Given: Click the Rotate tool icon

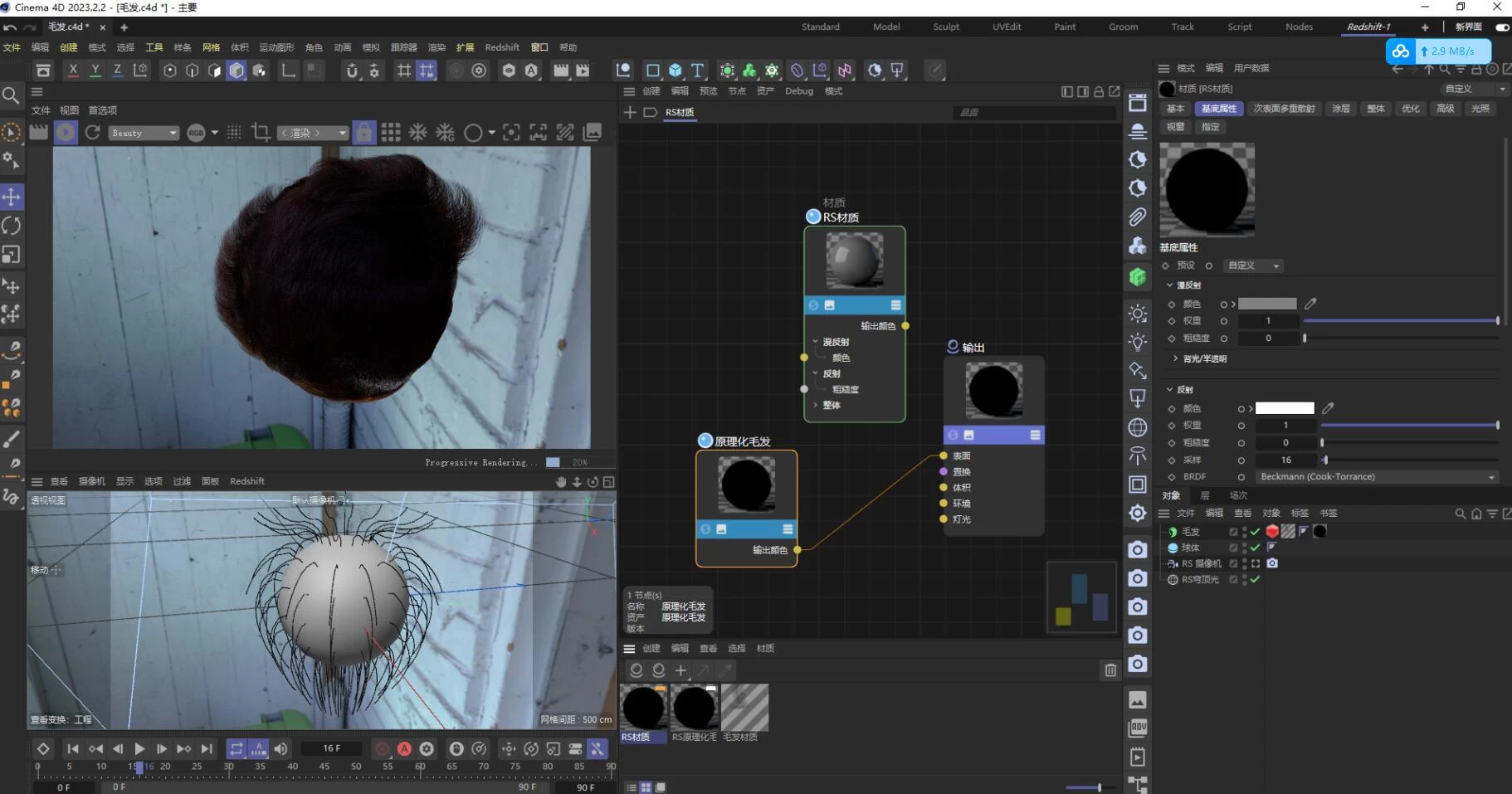Looking at the screenshot, I should [x=12, y=226].
